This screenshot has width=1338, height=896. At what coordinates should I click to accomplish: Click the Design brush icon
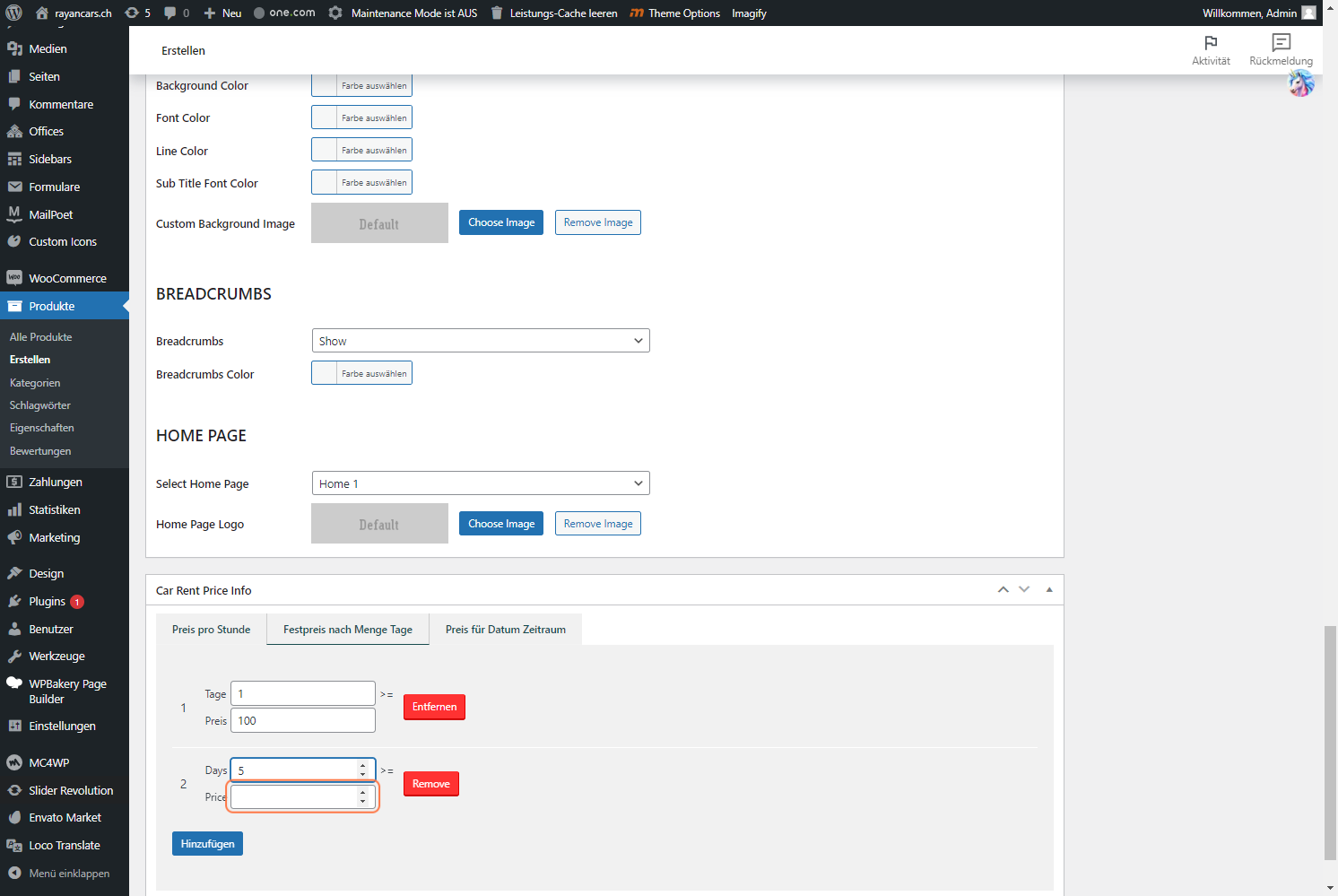(x=14, y=573)
